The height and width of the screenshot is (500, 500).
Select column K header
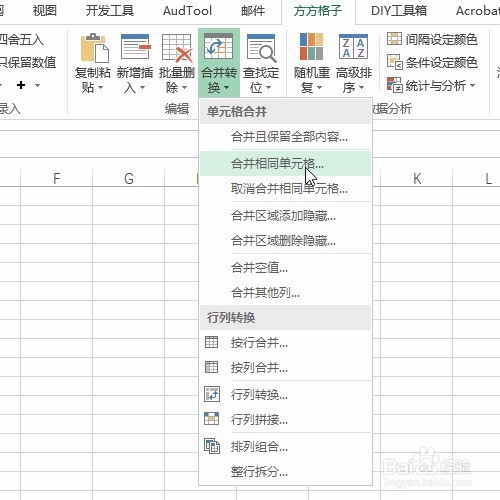417,178
